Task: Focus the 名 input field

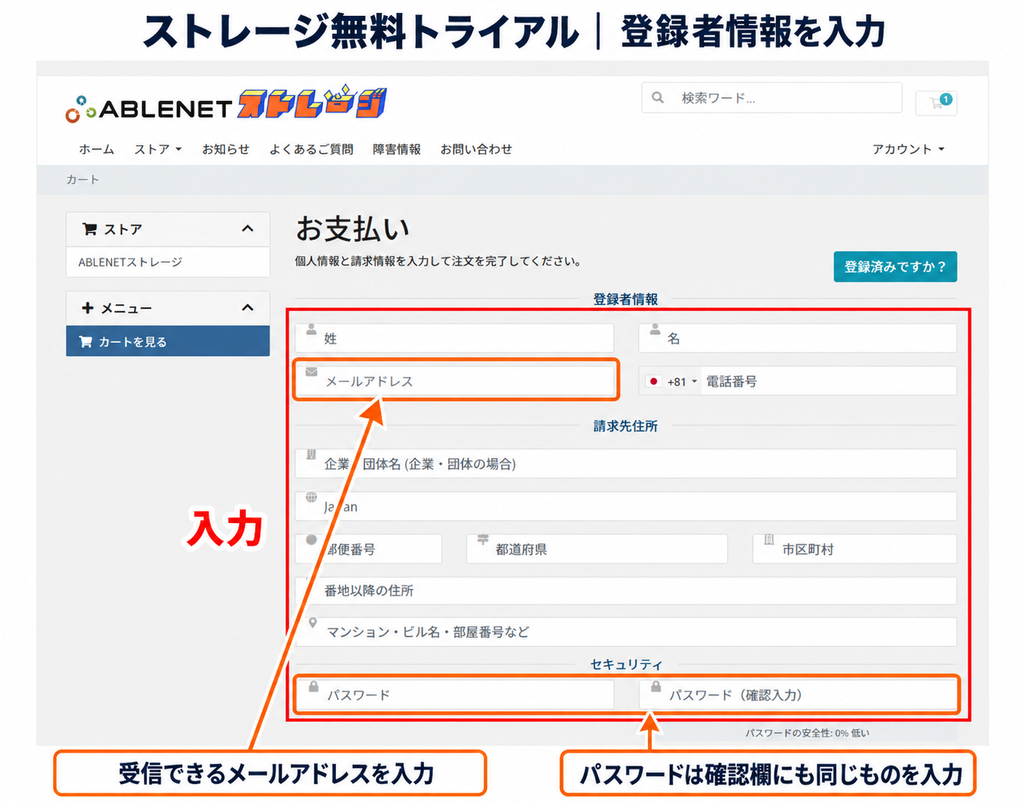Action: pos(797,338)
